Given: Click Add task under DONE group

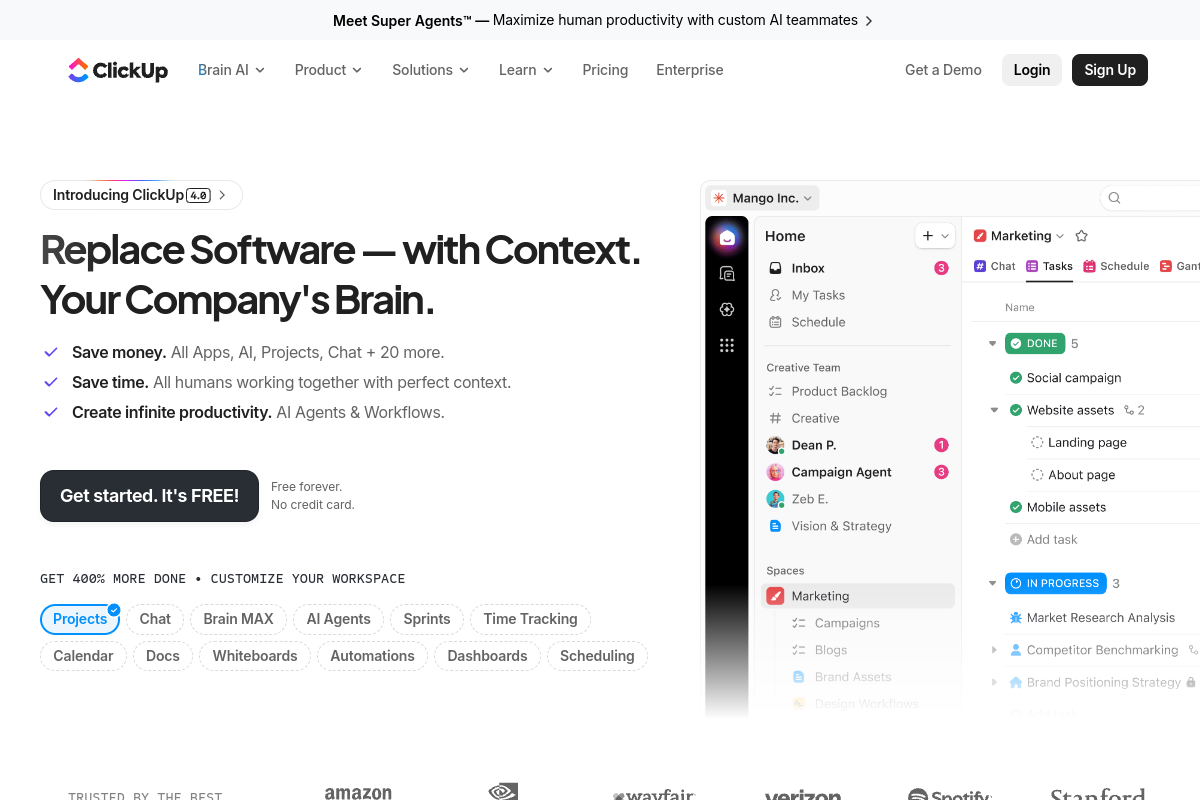Looking at the screenshot, I should pyautogui.click(x=1044, y=539).
